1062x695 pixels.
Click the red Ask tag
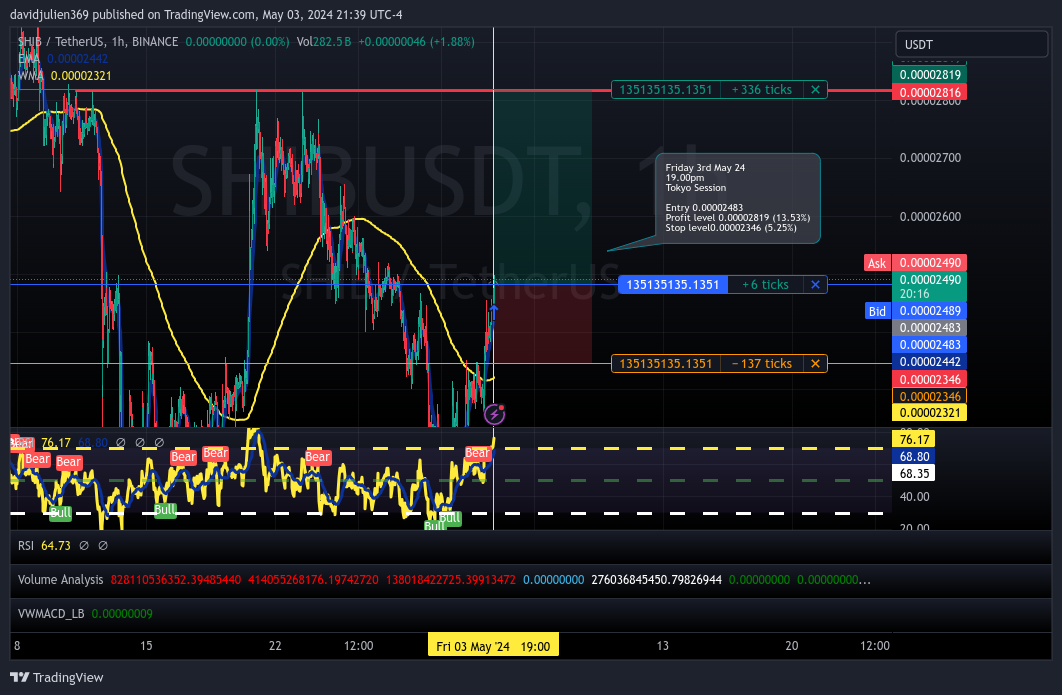[877, 263]
